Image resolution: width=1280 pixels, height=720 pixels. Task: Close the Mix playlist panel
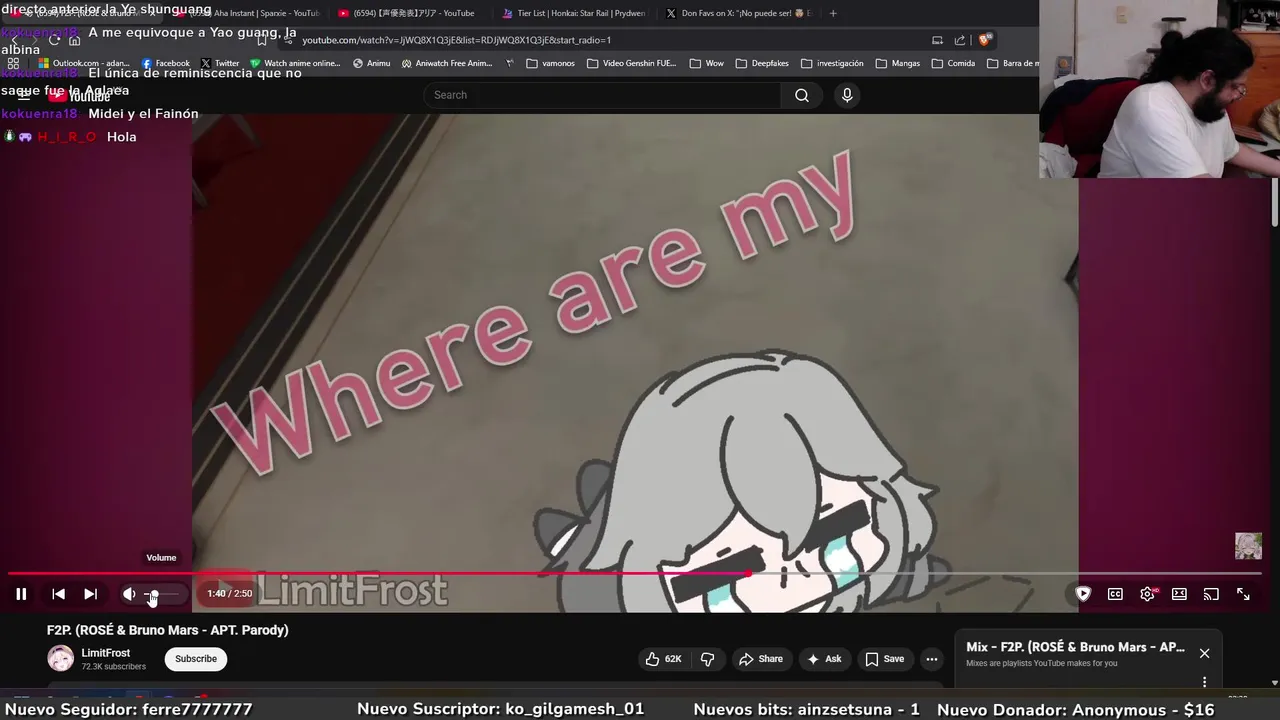point(1204,653)
